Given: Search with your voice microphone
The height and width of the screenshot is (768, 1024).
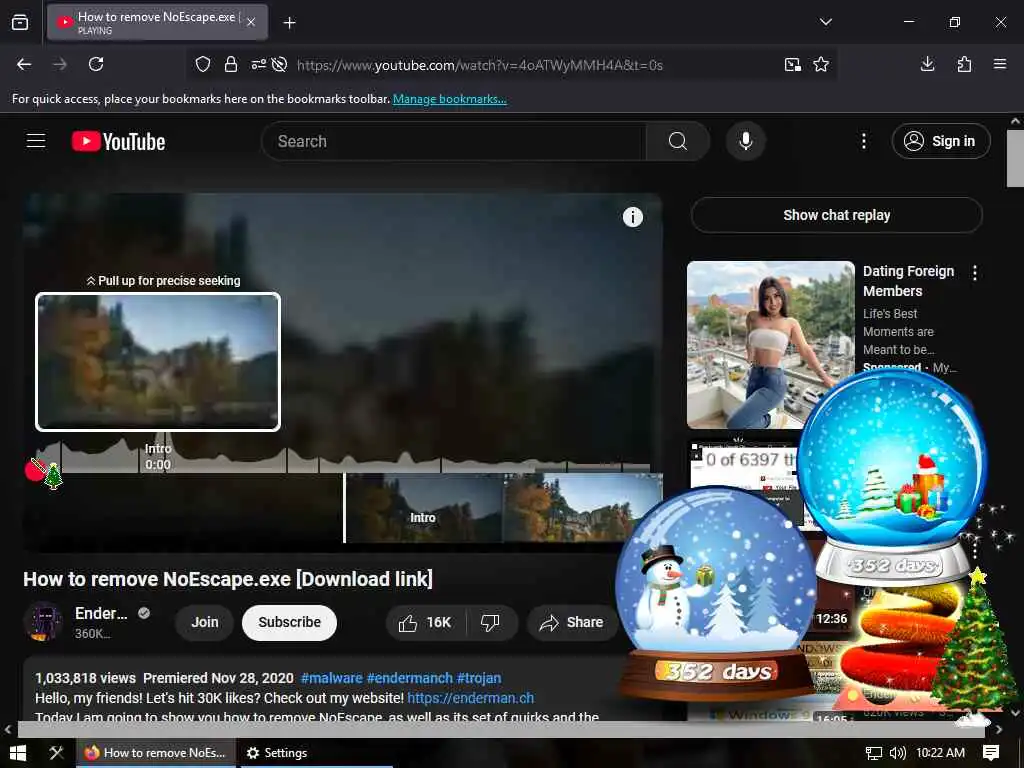Looking at the screenshot, I should click(x=746, y=141).
